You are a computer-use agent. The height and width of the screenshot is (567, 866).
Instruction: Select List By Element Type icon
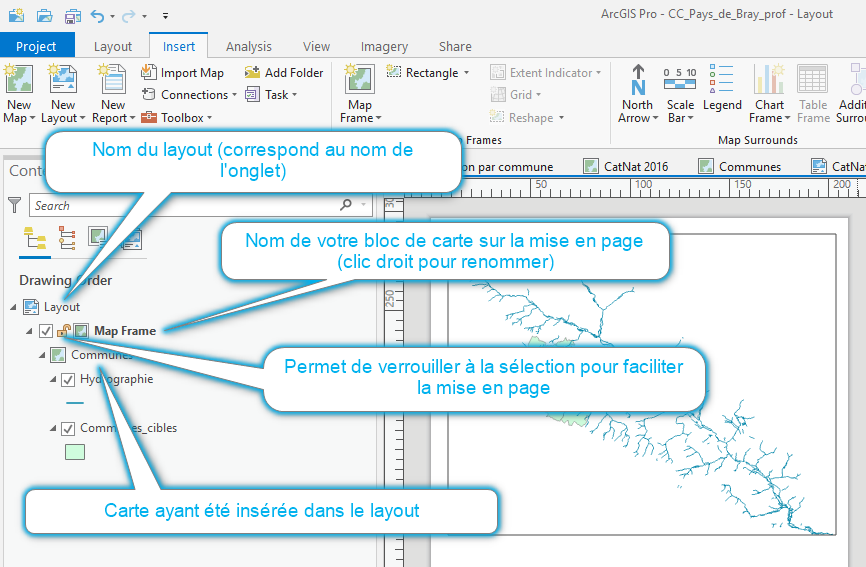tap(67, 239)
